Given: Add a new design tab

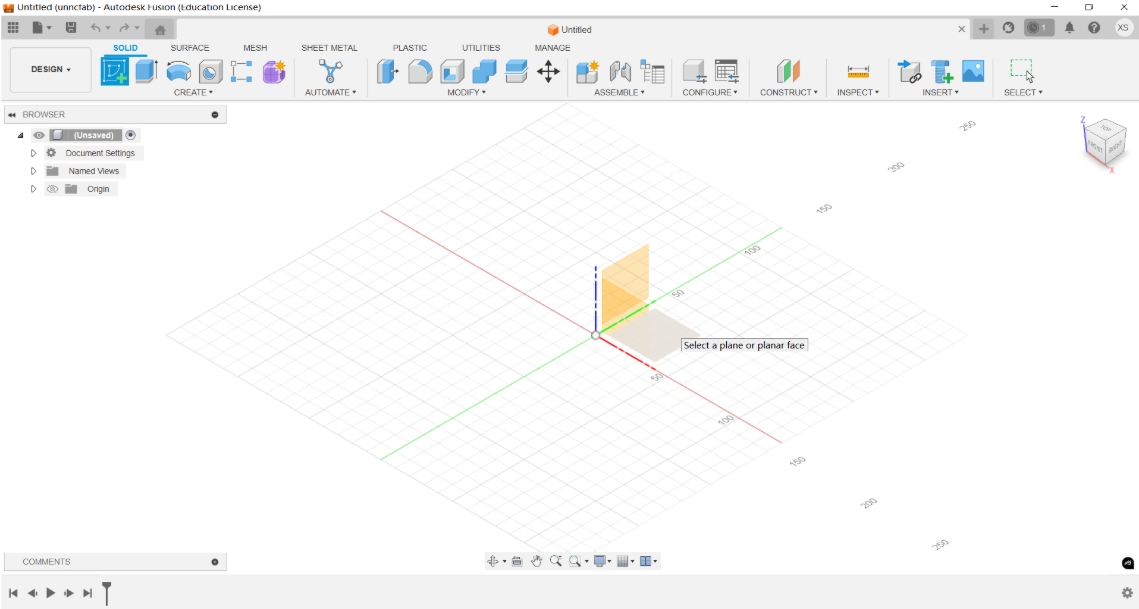Looking at the screenshot, I should 984,29.
